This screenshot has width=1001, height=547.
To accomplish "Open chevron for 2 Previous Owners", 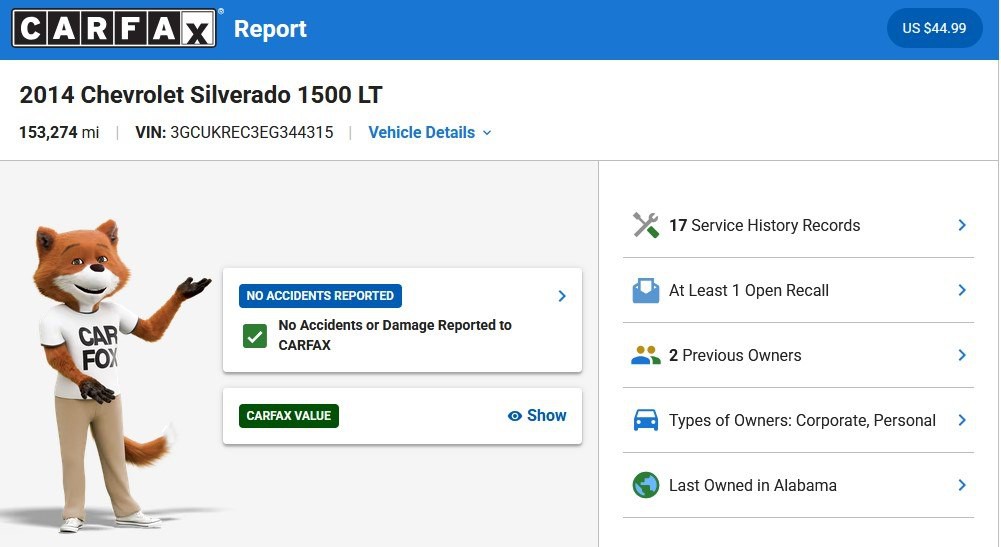I will 962,356.
